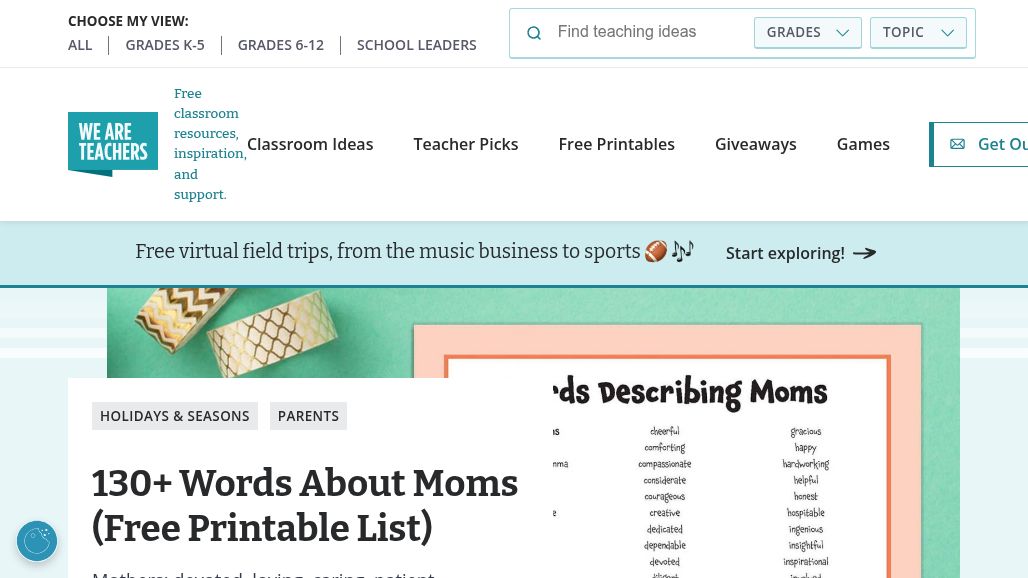Go to Free Printables
Viewport: 1028px width, 578px height.
[617, 144]
